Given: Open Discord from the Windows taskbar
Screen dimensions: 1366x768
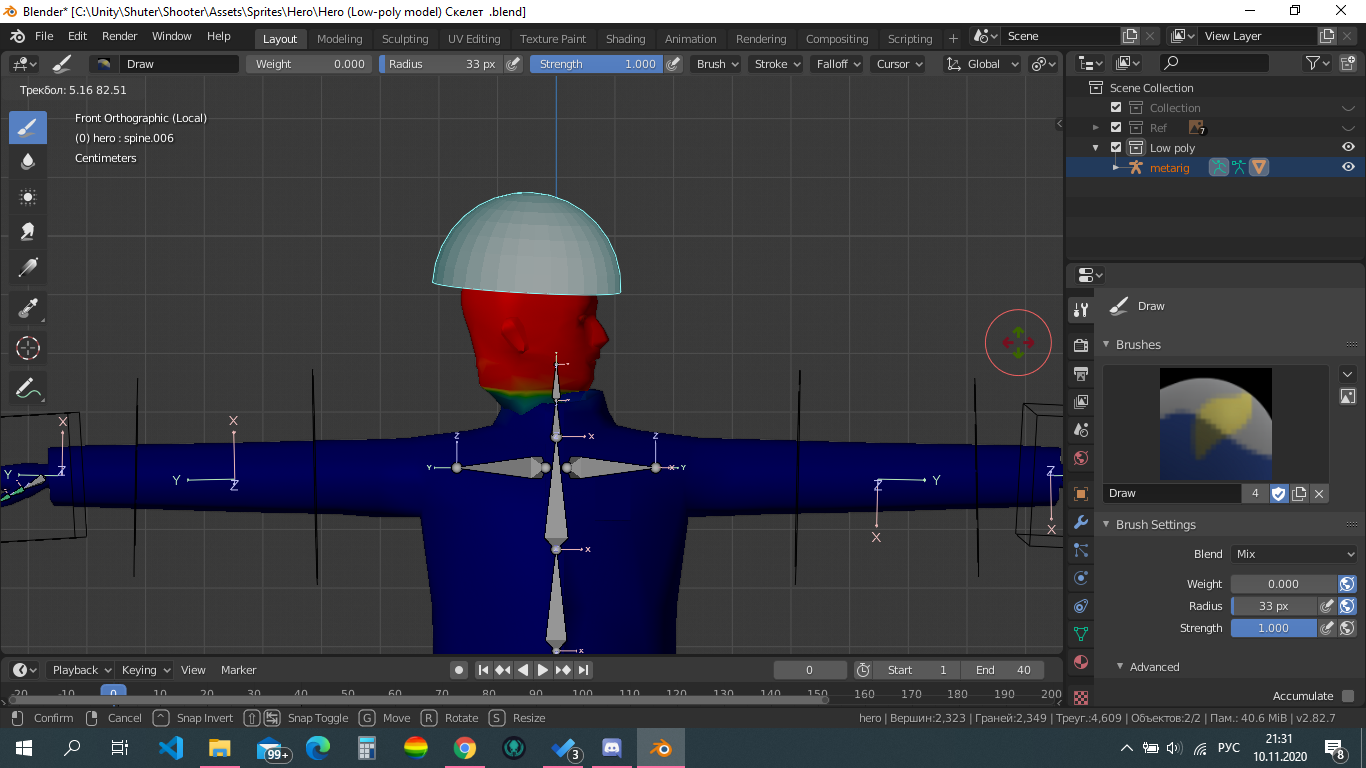Looking at the screenshot, I should point(612,748).
